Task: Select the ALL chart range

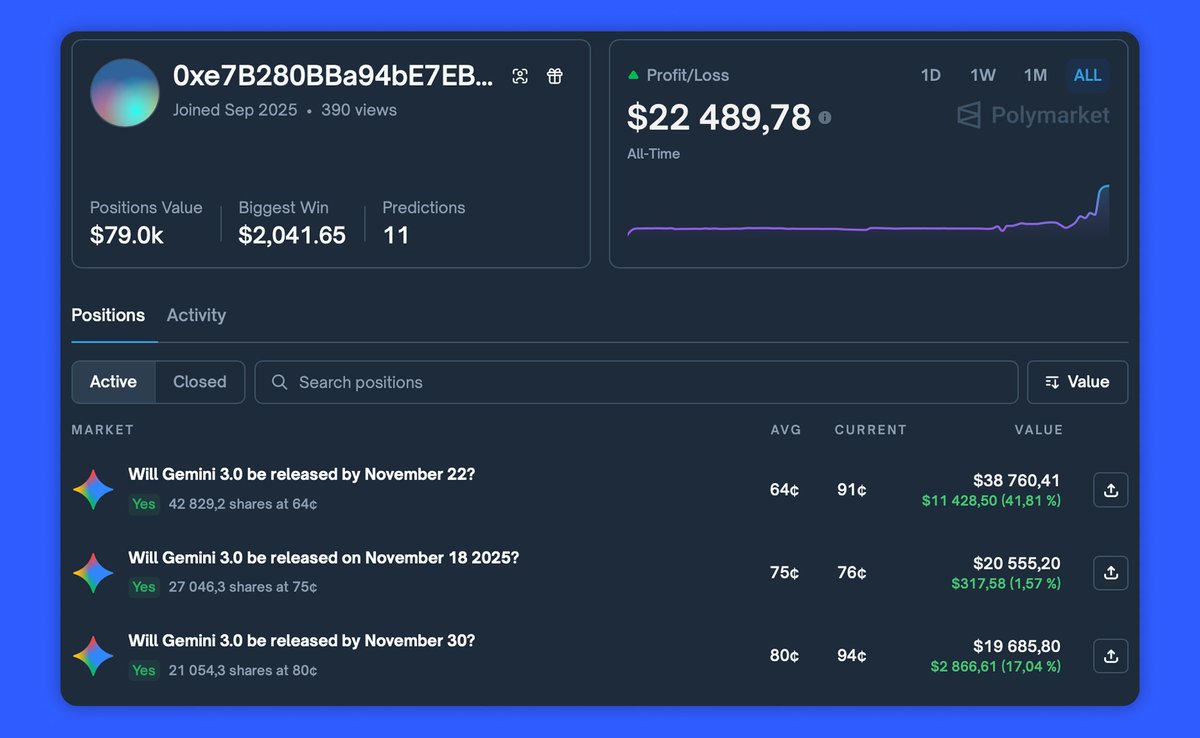Action: click(1087, 75)
